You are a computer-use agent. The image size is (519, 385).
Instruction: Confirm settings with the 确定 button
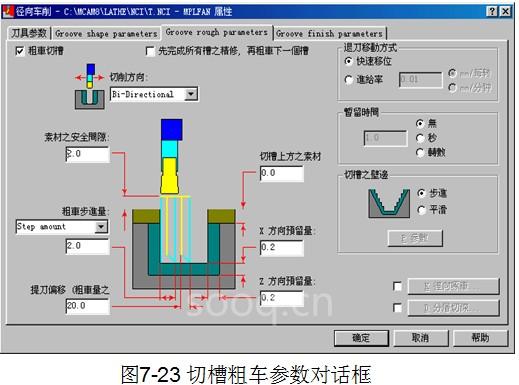point(361,338)
